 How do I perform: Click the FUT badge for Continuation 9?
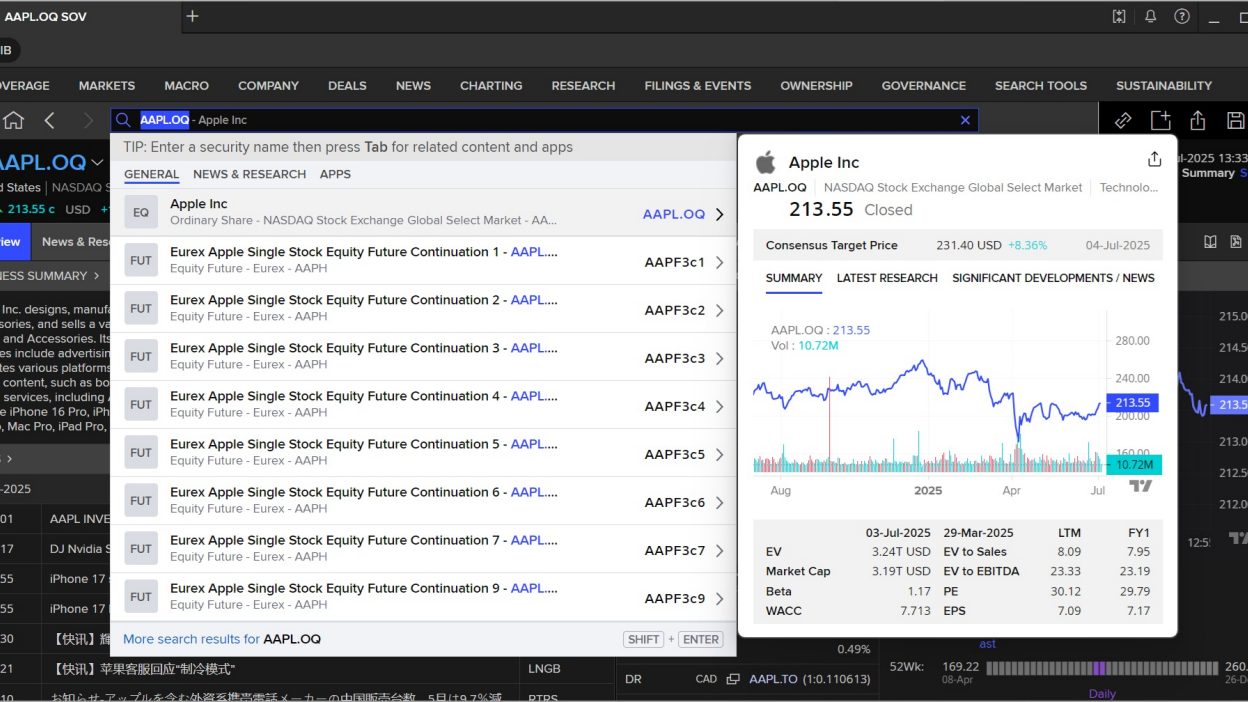click(x=141, y=597)
